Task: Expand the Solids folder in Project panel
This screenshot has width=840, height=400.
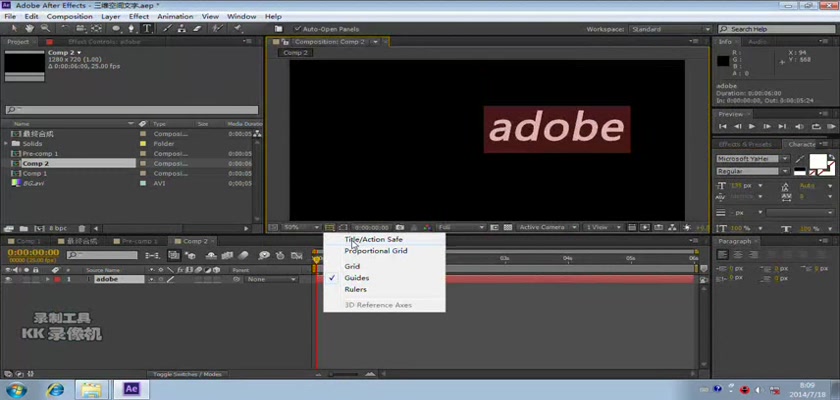Action: pyautogui.click(x=6, y=144)
